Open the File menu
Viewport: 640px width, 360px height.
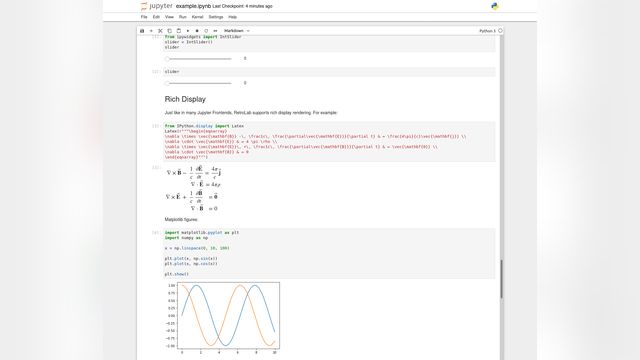coord(144,17)
